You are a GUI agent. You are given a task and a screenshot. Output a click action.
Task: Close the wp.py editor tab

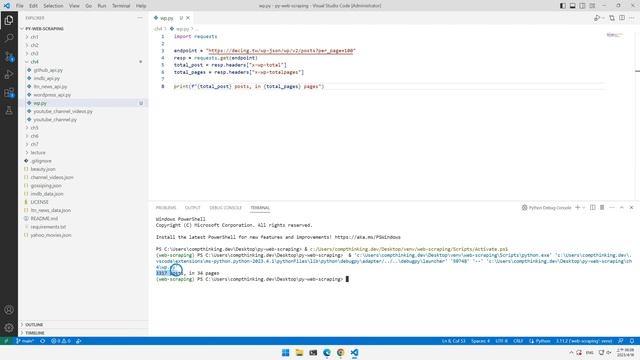pyautogui.click(x=188, y=18)
